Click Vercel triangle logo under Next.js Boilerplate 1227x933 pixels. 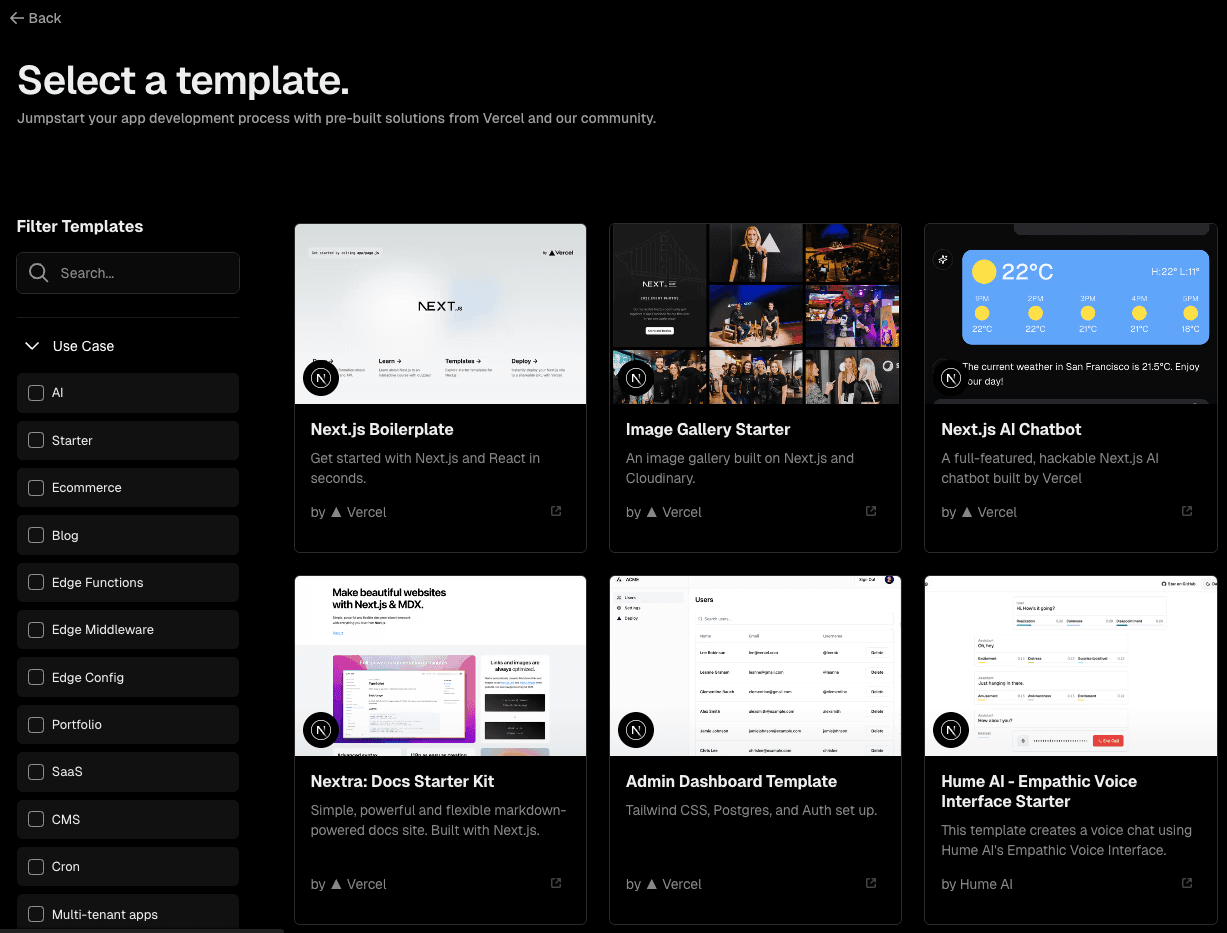click(x=337, y=512)
